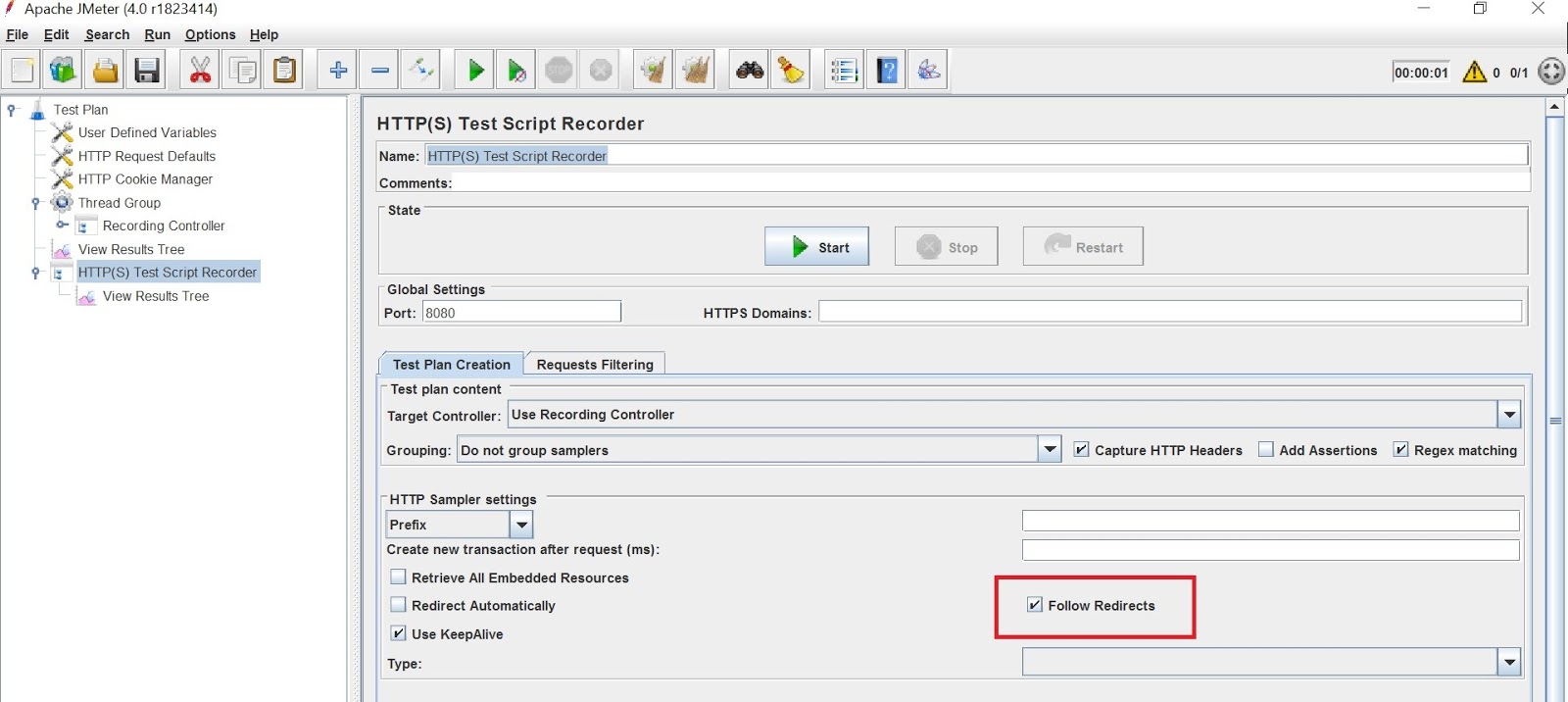The image size is (1568, 702).
Task: Click the vertical scrollbar up arrow
Action: (1554, 106)
